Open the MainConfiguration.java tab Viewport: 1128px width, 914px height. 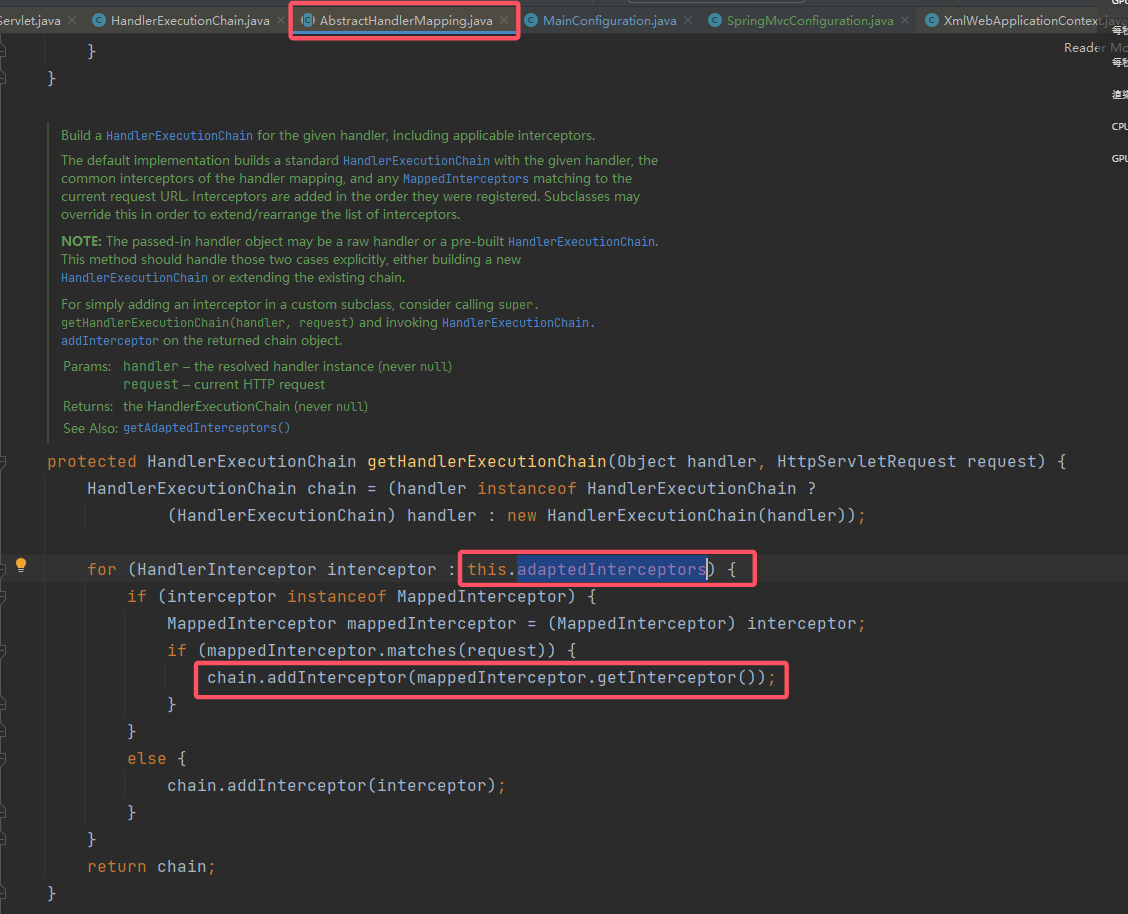[609, 21]
